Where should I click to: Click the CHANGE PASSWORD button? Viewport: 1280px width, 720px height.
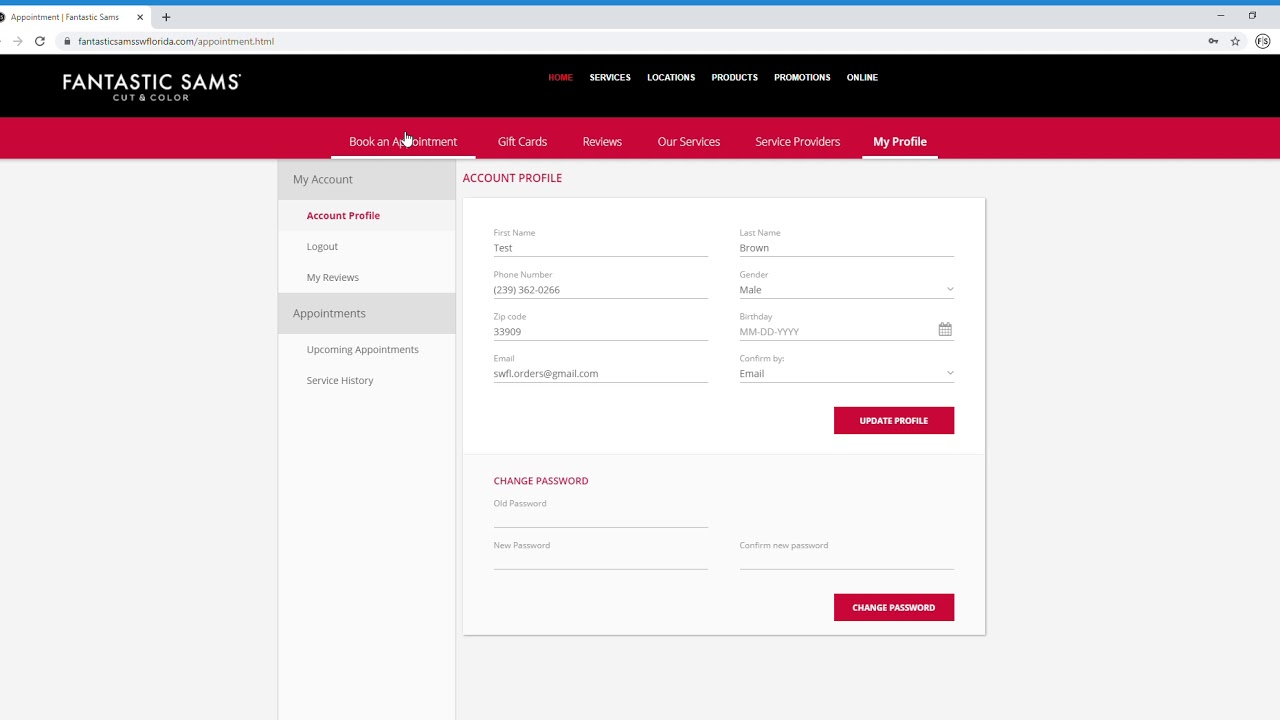tap(894, 608)
